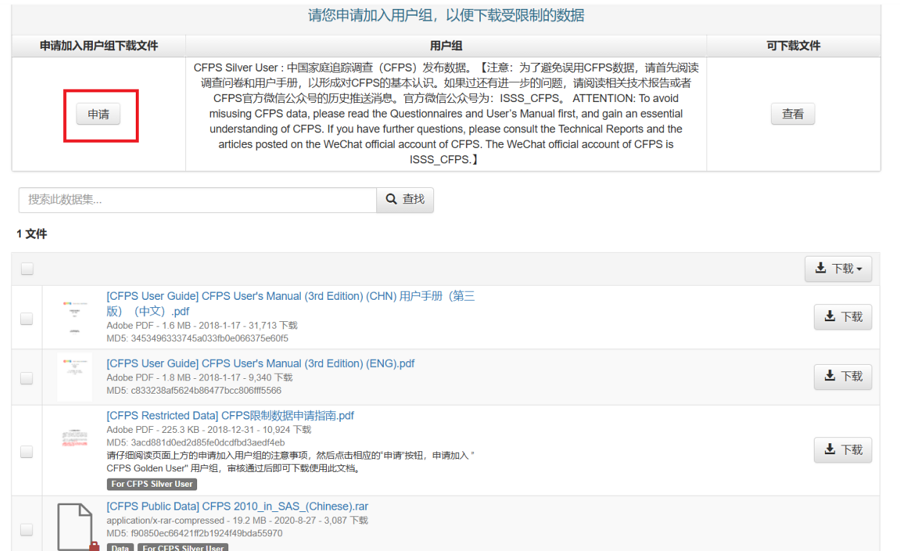The width and height of the screenshot is (900, 551).
Task: Open the CFPS User's Manual (3rd Edition) (ENG).pdf link
Action: click(x=260, y=363)
